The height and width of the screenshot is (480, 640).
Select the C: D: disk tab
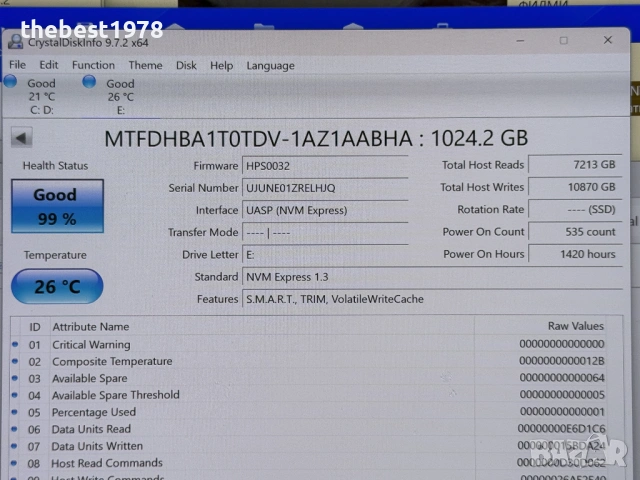pyautogui.click(x=42, y=96)
